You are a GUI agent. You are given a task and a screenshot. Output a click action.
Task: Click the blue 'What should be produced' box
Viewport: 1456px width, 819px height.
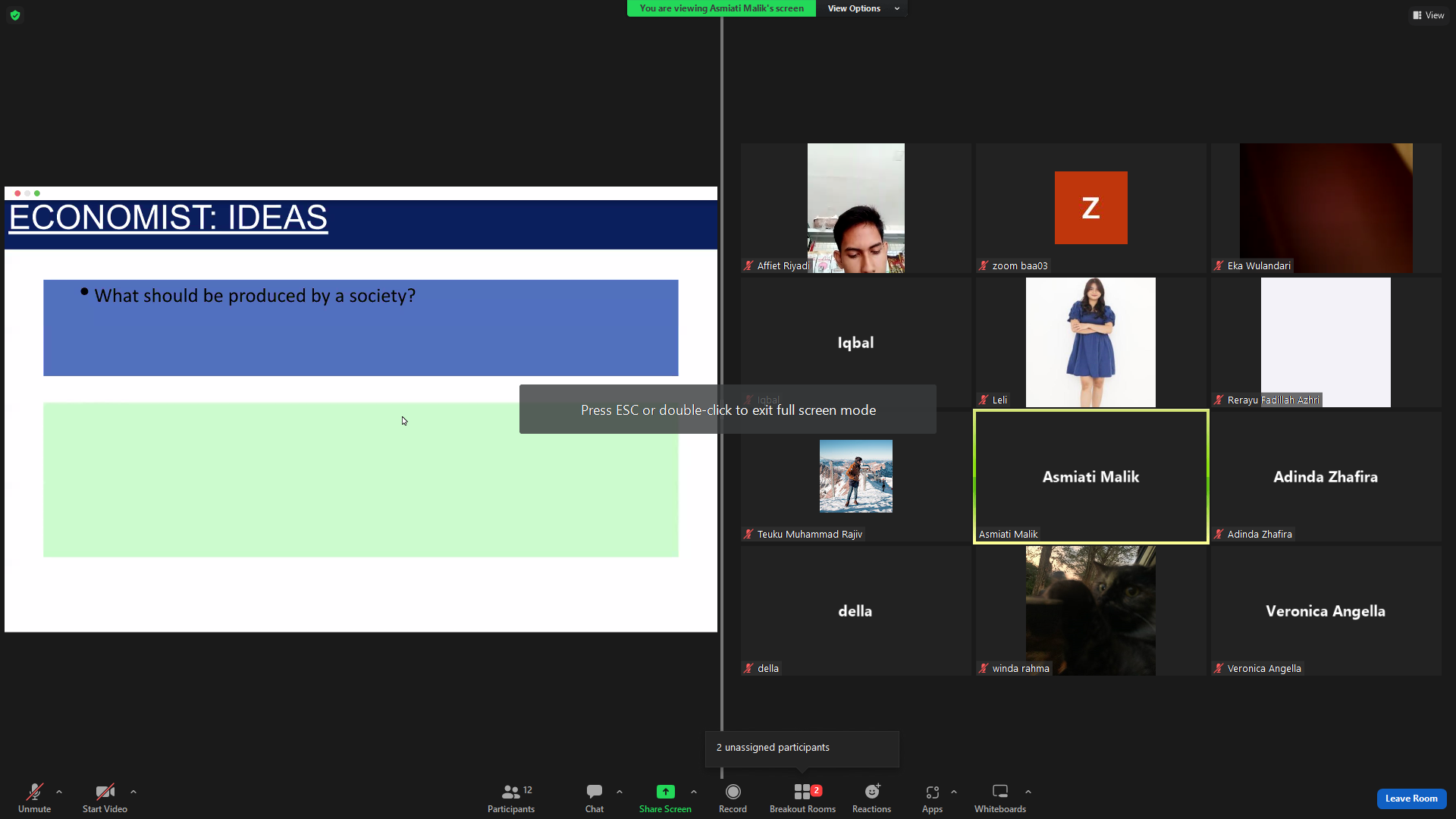(x=361, y=328)
